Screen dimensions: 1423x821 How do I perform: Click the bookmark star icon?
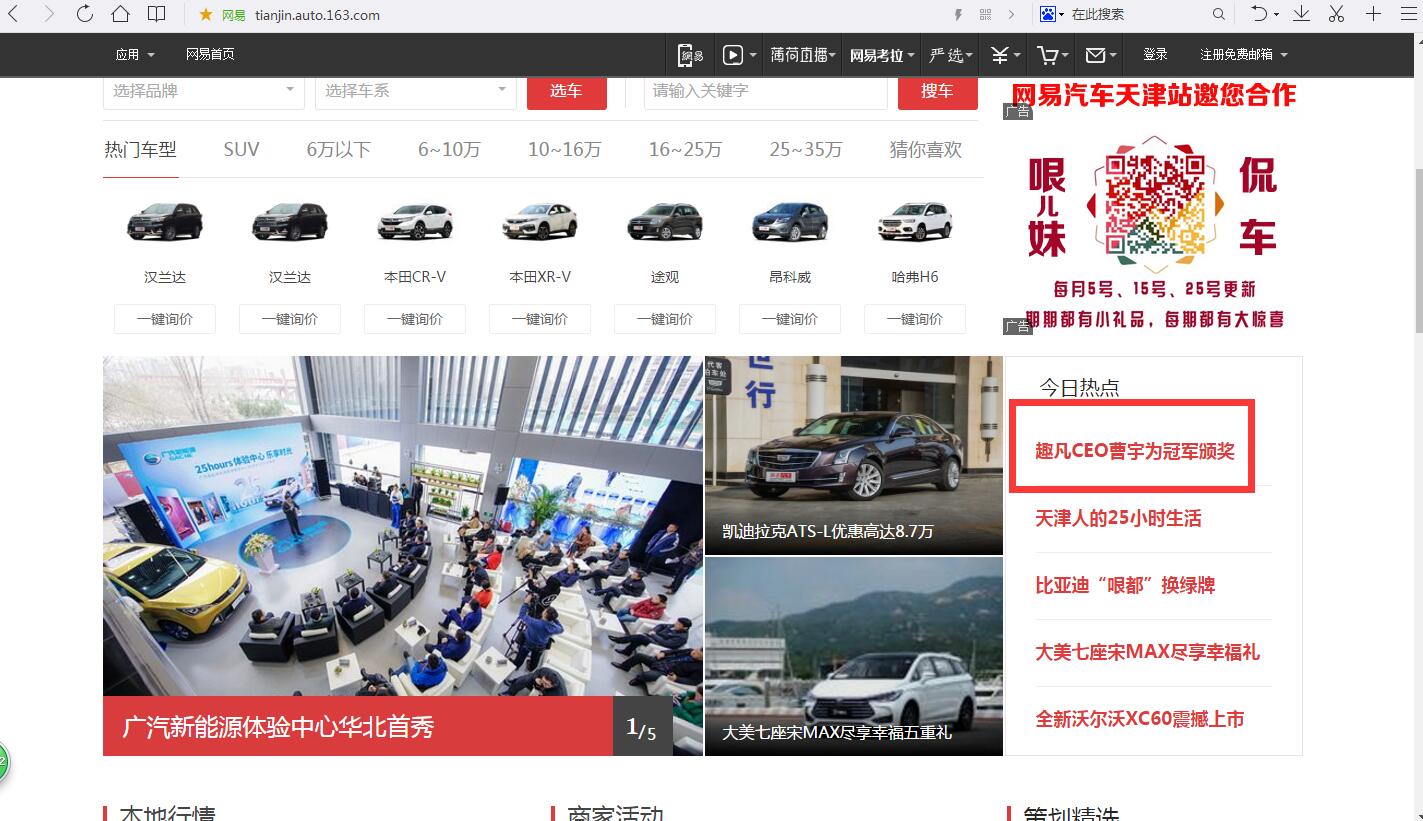point(206,15)
